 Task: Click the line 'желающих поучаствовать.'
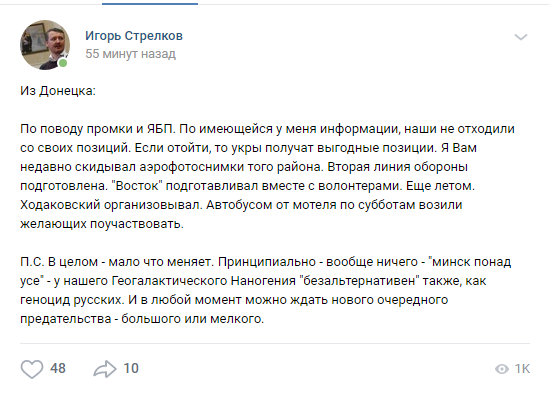(102, 224)
